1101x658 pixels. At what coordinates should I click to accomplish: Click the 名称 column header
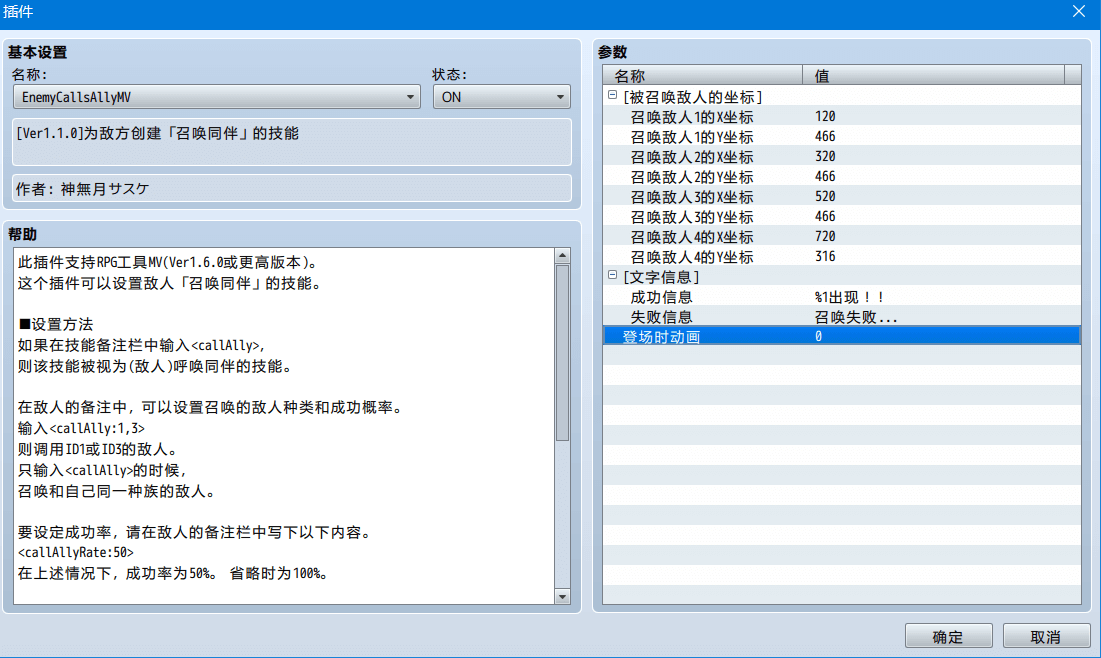(702, 75)
